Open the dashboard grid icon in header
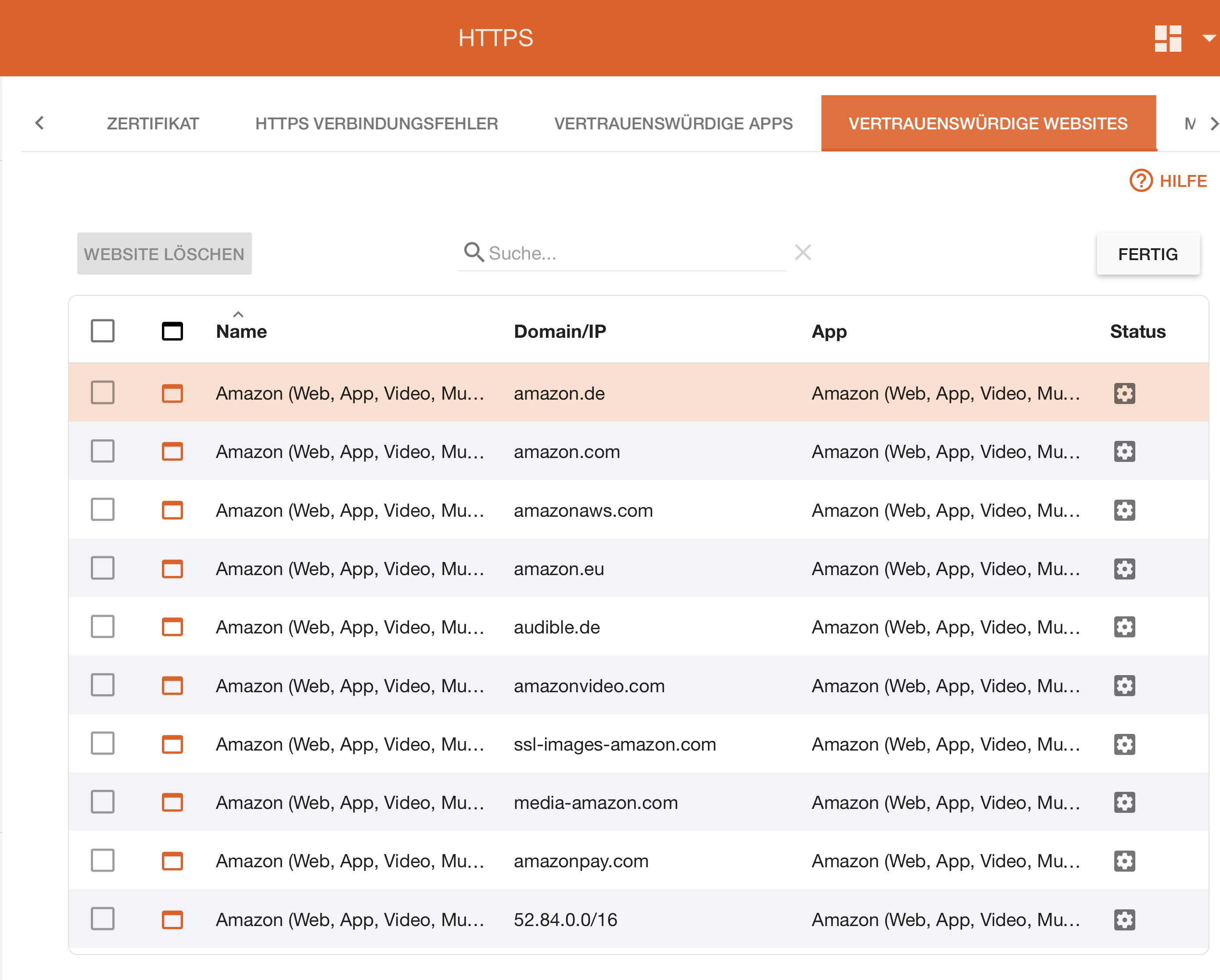 click(1168, 39)
